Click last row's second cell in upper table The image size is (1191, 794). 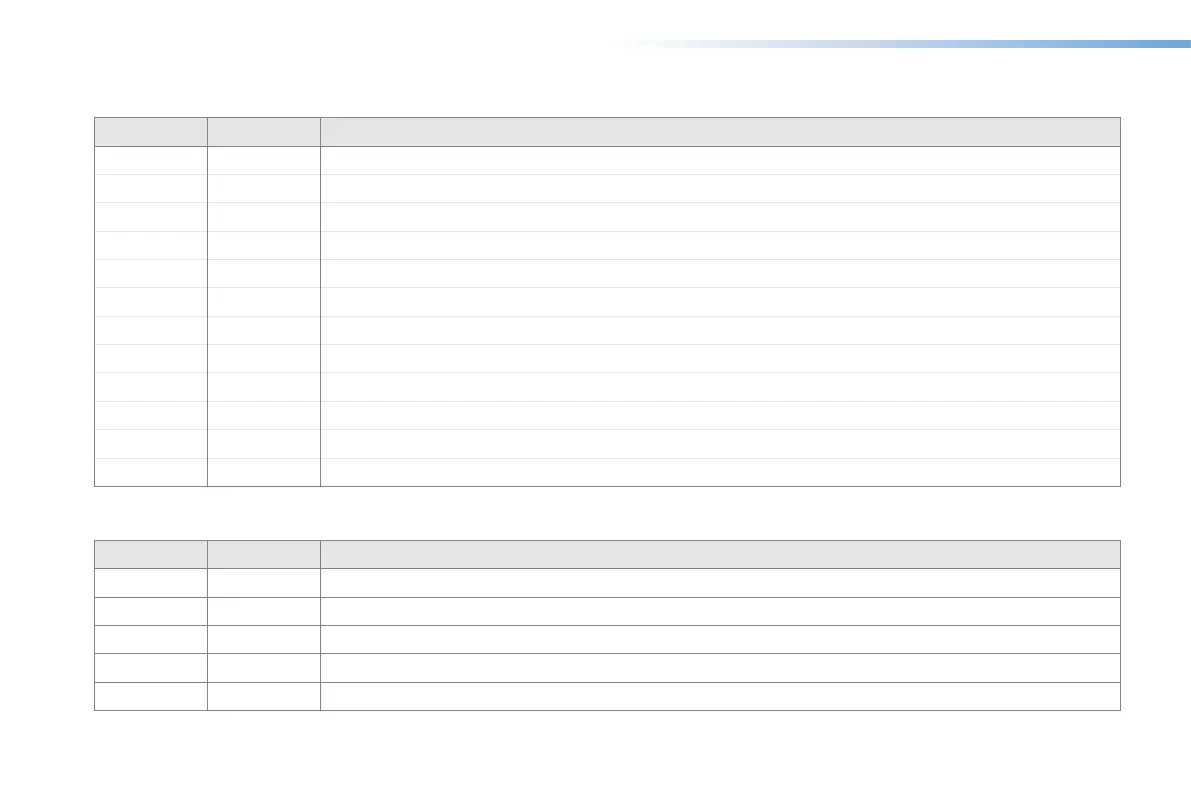coord(264,472)
